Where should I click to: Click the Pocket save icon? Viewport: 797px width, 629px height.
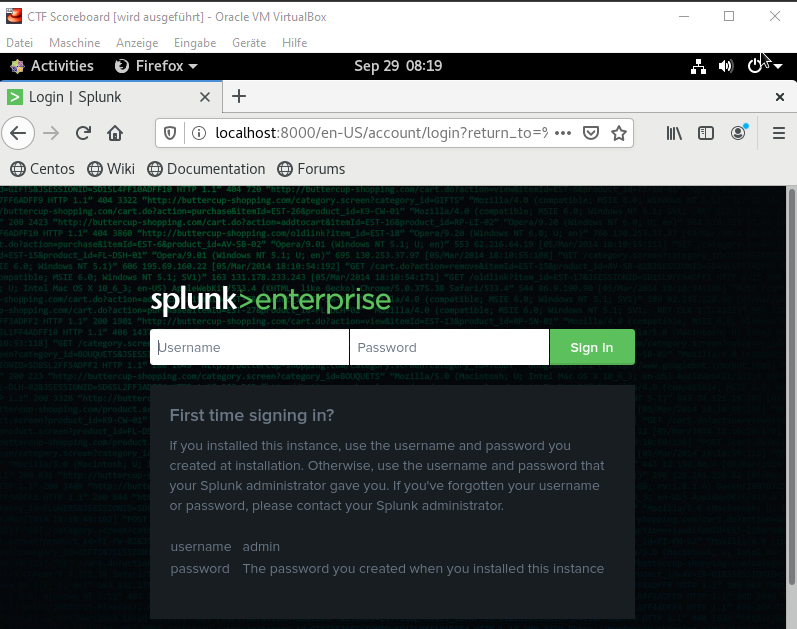click(x=591, y=133)
